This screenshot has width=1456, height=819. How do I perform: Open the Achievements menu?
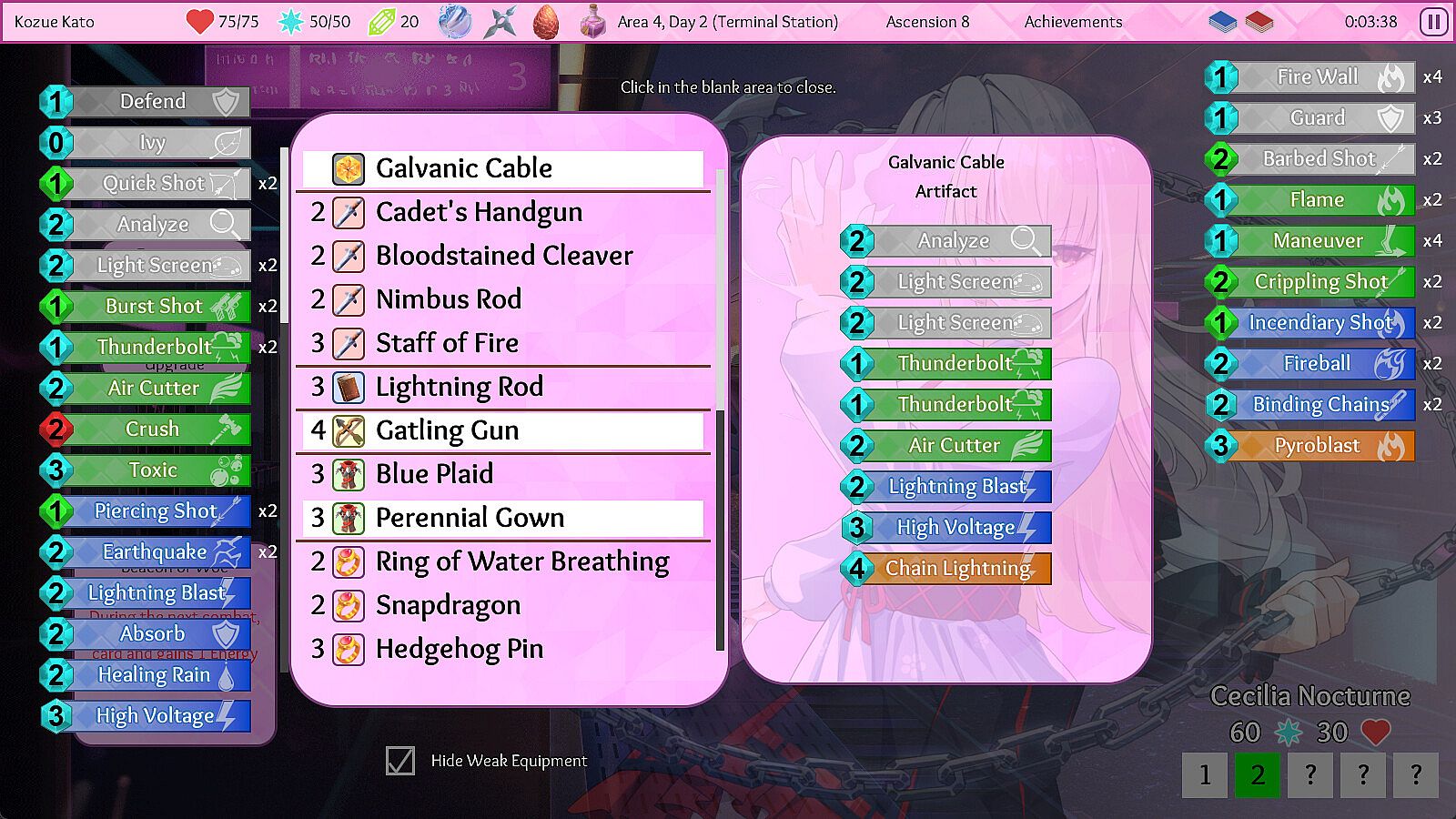[1073, 21]
